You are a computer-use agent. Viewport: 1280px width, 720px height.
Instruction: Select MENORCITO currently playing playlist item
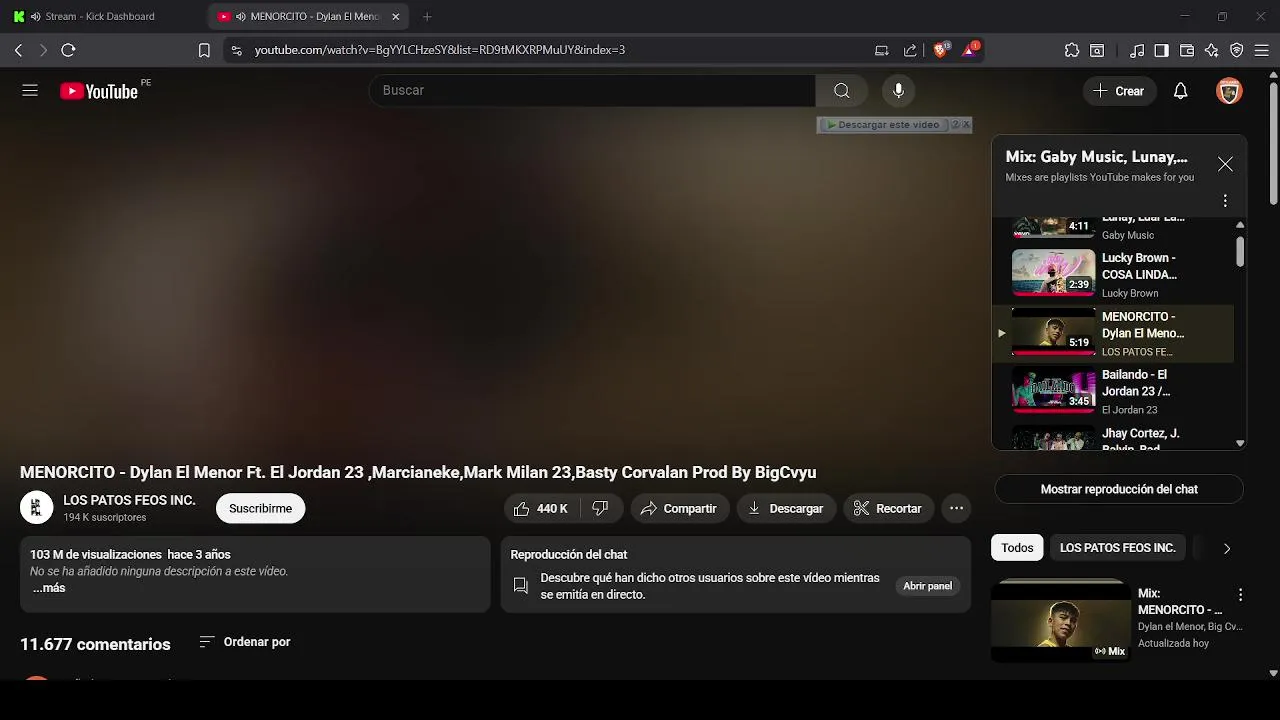1113,333
